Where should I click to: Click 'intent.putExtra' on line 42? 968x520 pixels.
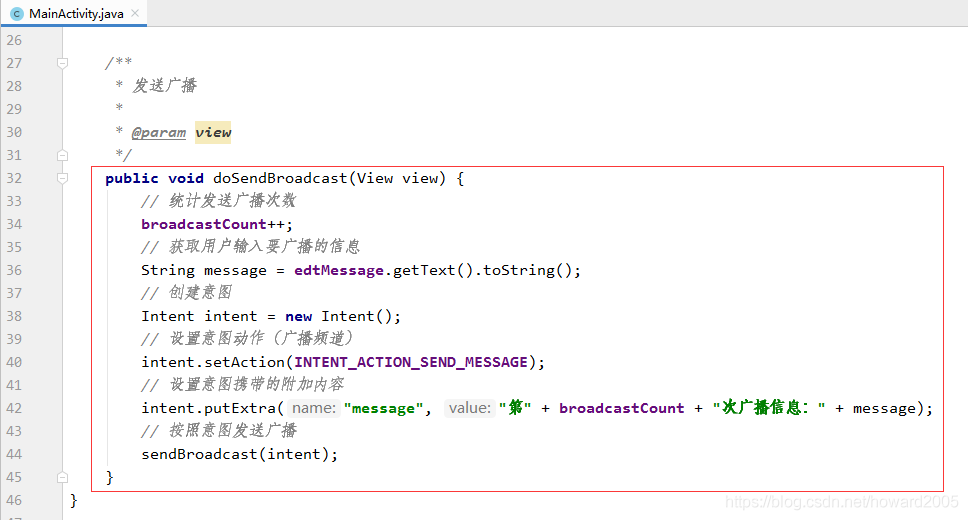[x=209, y=408]
